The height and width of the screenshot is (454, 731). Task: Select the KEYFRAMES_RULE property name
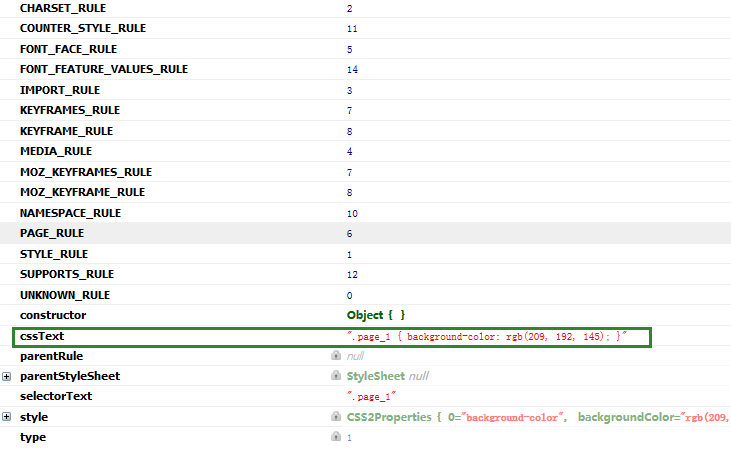[66, 110]
